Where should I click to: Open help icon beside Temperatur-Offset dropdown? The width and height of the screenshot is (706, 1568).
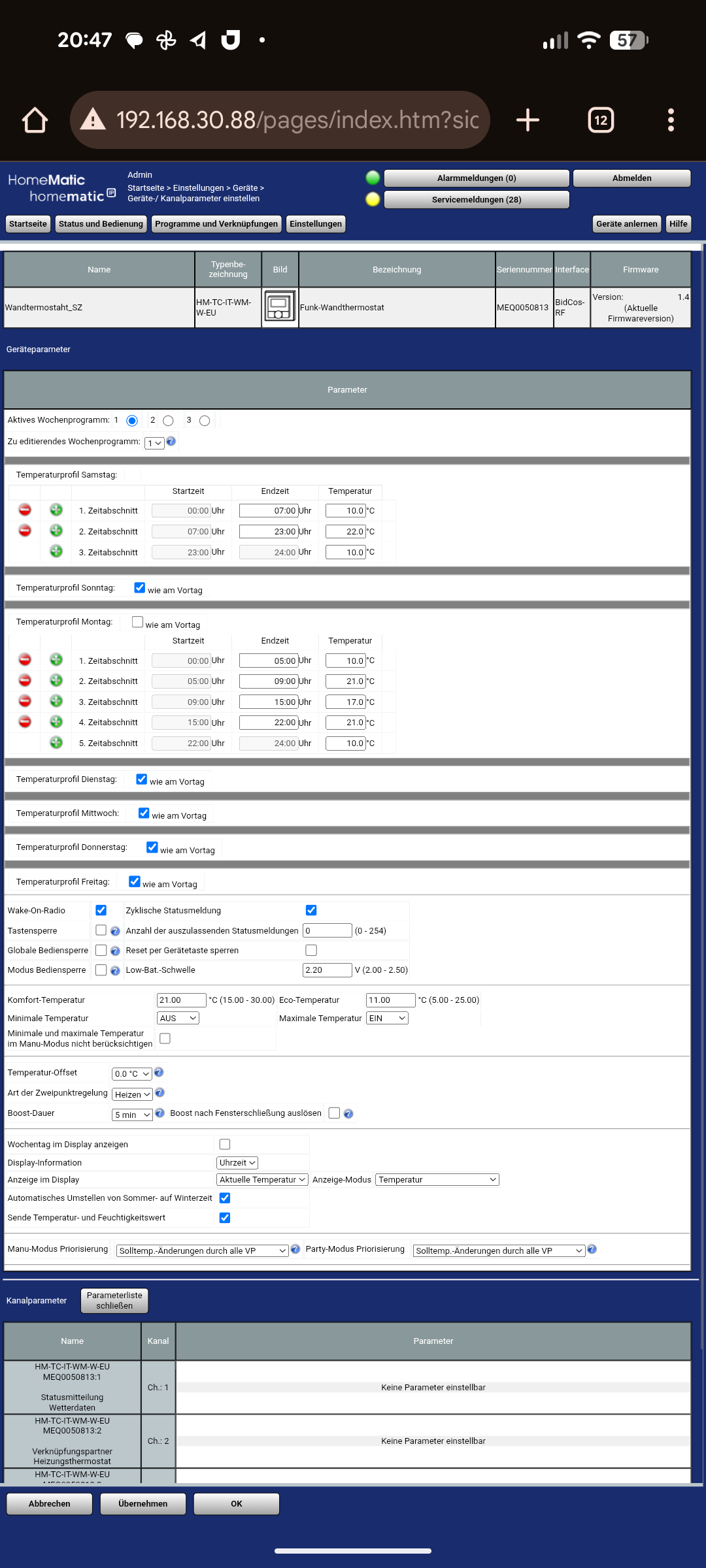(x=159, y=1073)
